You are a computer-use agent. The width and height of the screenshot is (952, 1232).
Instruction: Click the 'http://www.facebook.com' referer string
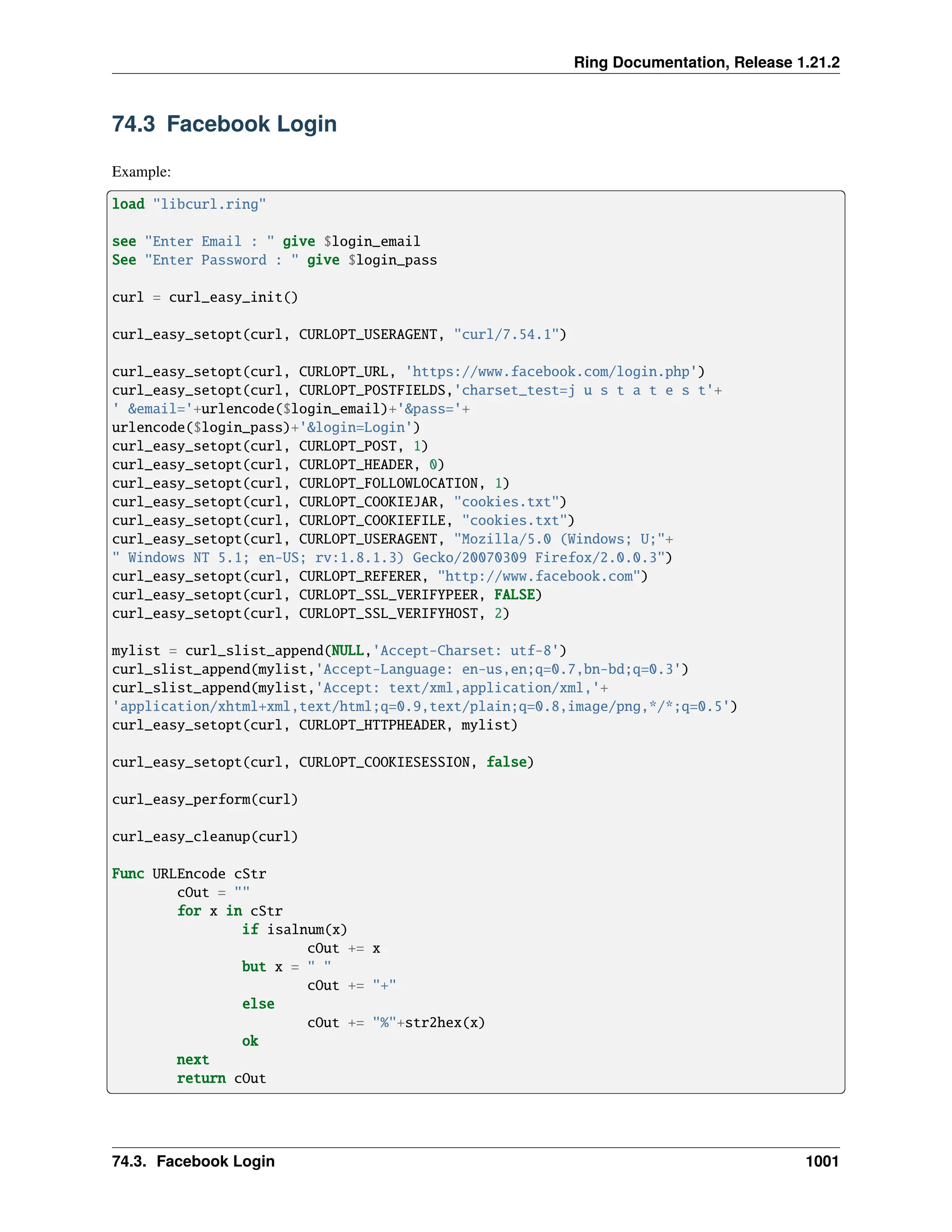pyautogui.click(x=539, y=576)
